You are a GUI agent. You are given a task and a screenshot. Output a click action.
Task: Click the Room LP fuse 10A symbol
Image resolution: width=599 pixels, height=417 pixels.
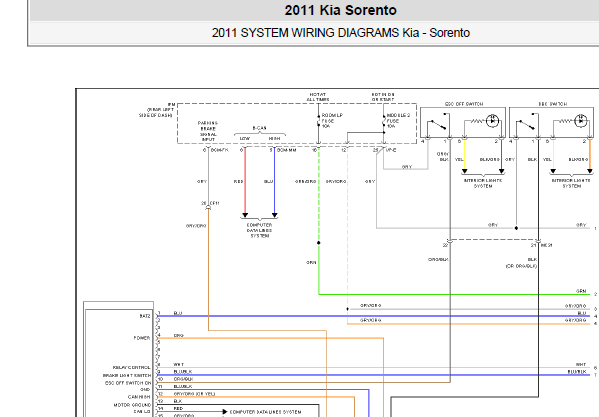tap(319, 120)
